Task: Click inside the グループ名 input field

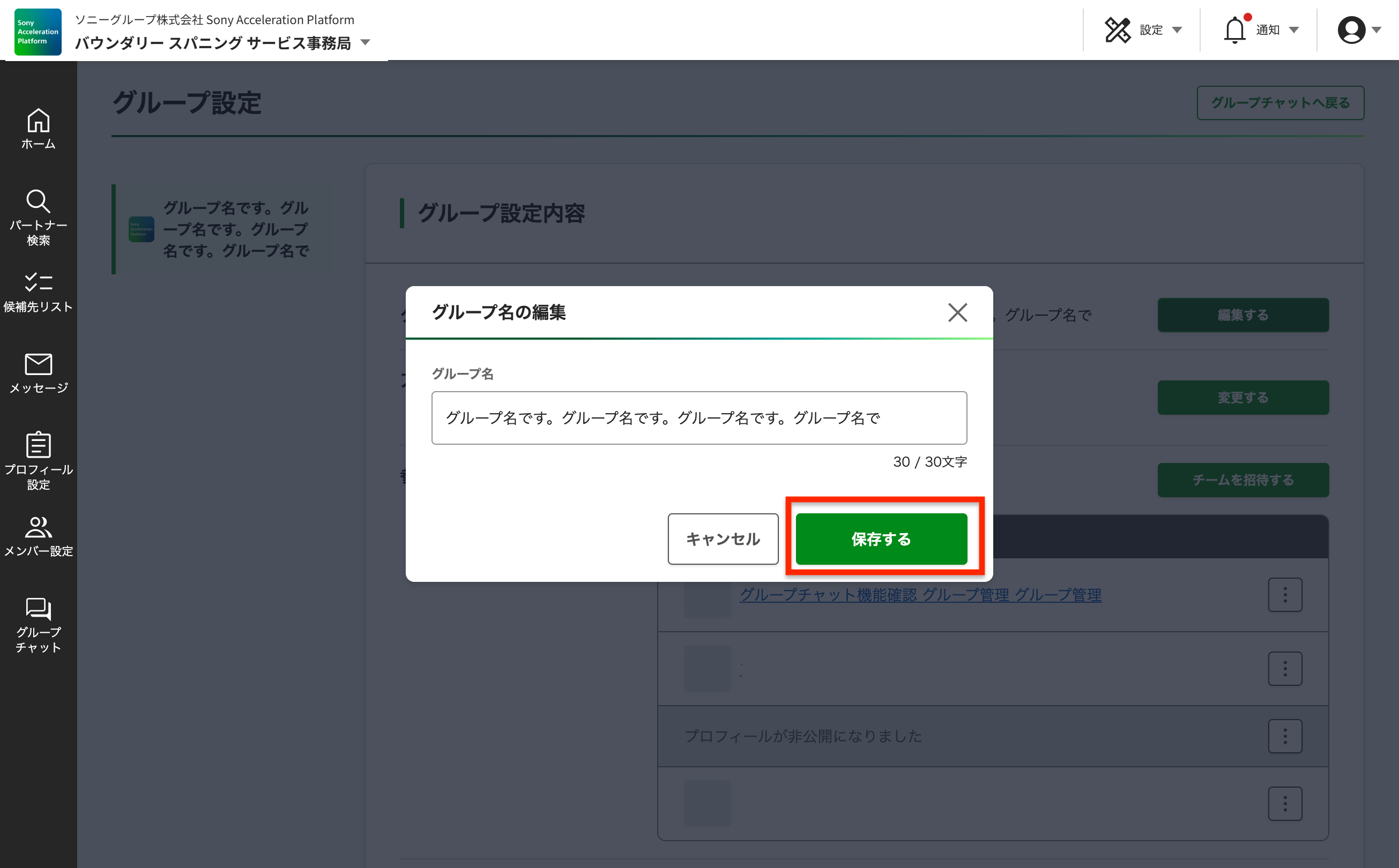Action: pos(699,418)
